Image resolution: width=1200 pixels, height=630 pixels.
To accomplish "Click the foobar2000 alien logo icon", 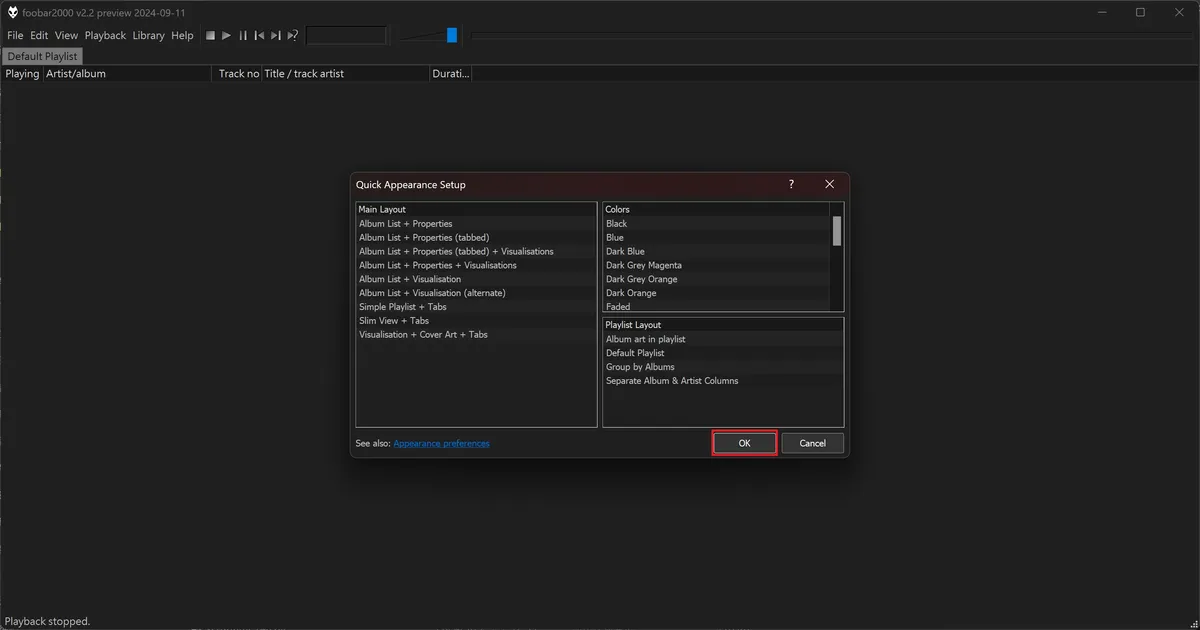I will (x=11, y=12).
